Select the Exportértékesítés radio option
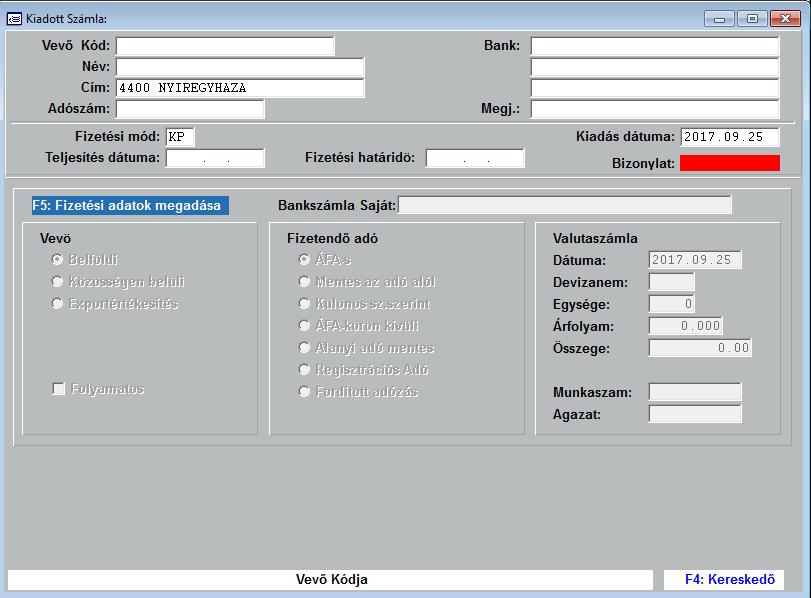This screenshot has height=598, width=811. [57, 303]
